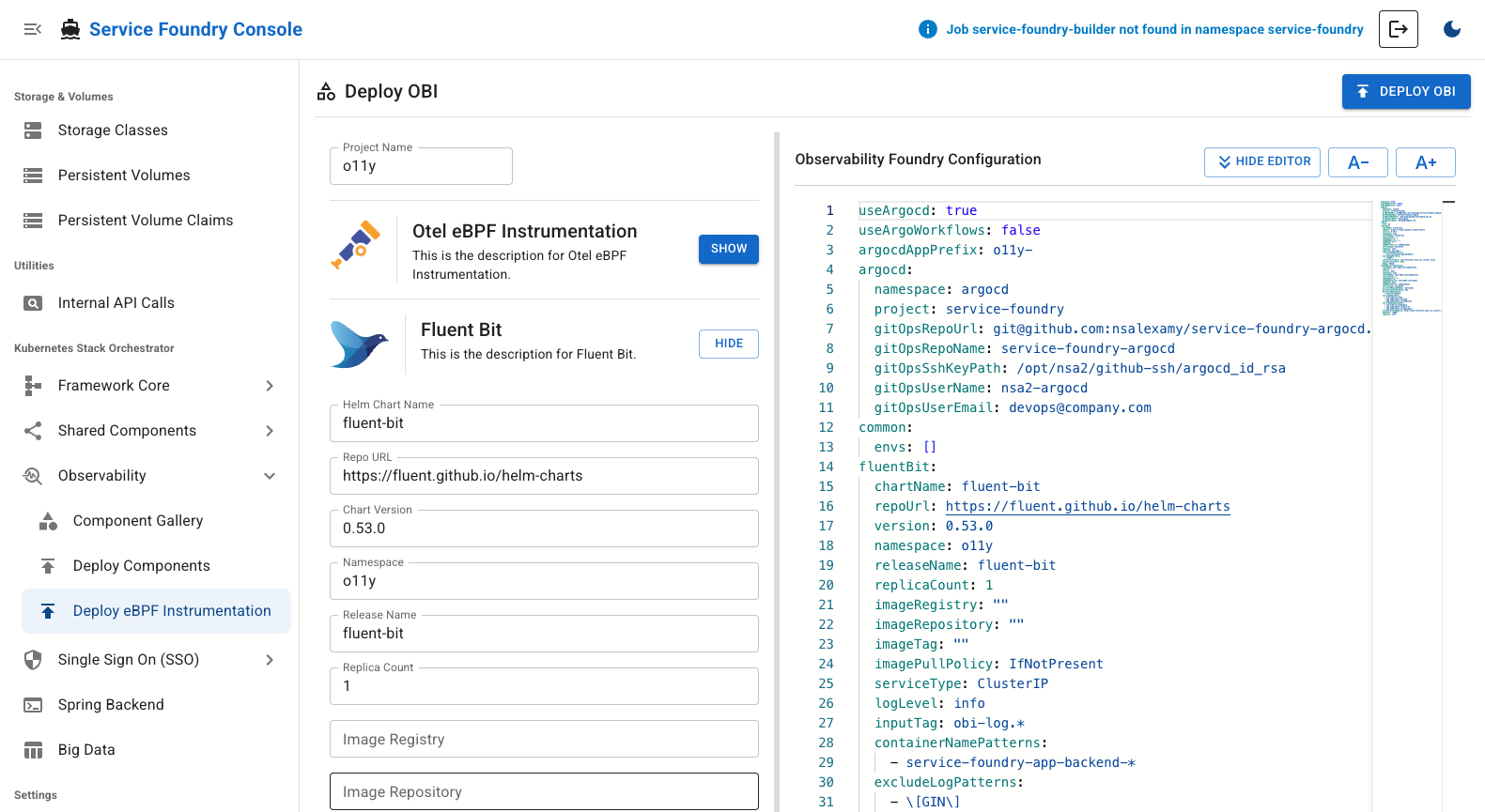Edit the Replica Count field
Screen dimensions: 1485x812
(x=544, y=686)
